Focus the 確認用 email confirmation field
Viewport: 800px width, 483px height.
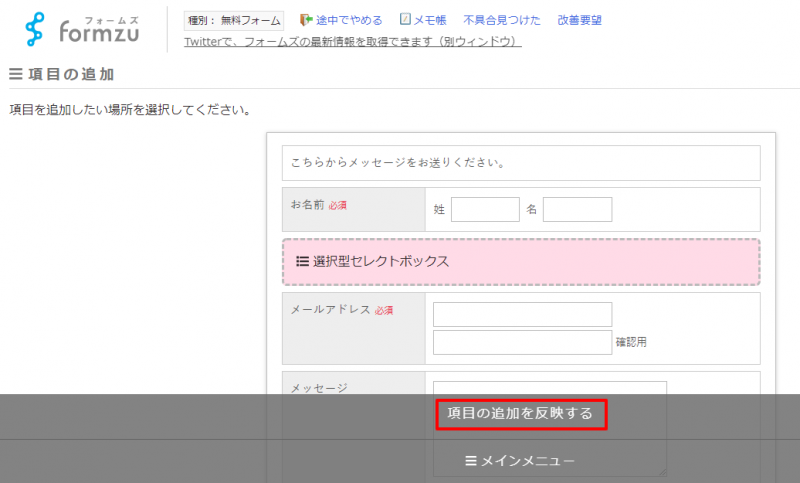522,342
